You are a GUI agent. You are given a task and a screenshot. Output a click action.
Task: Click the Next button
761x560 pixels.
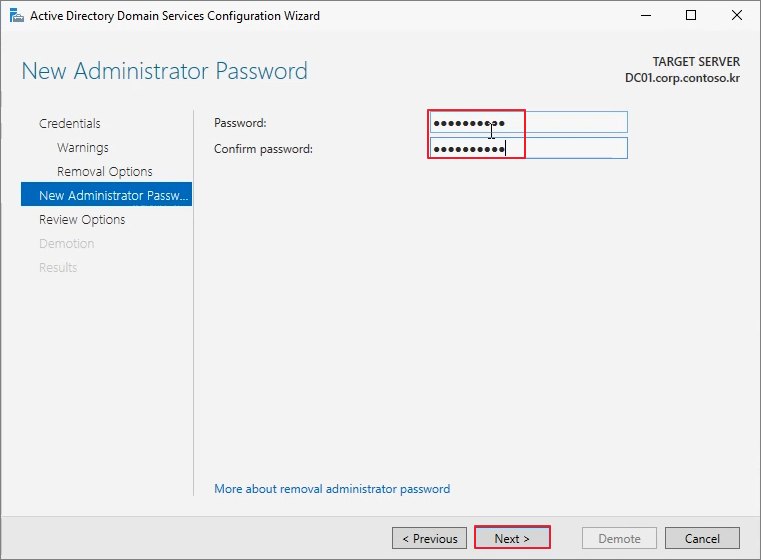512,538
